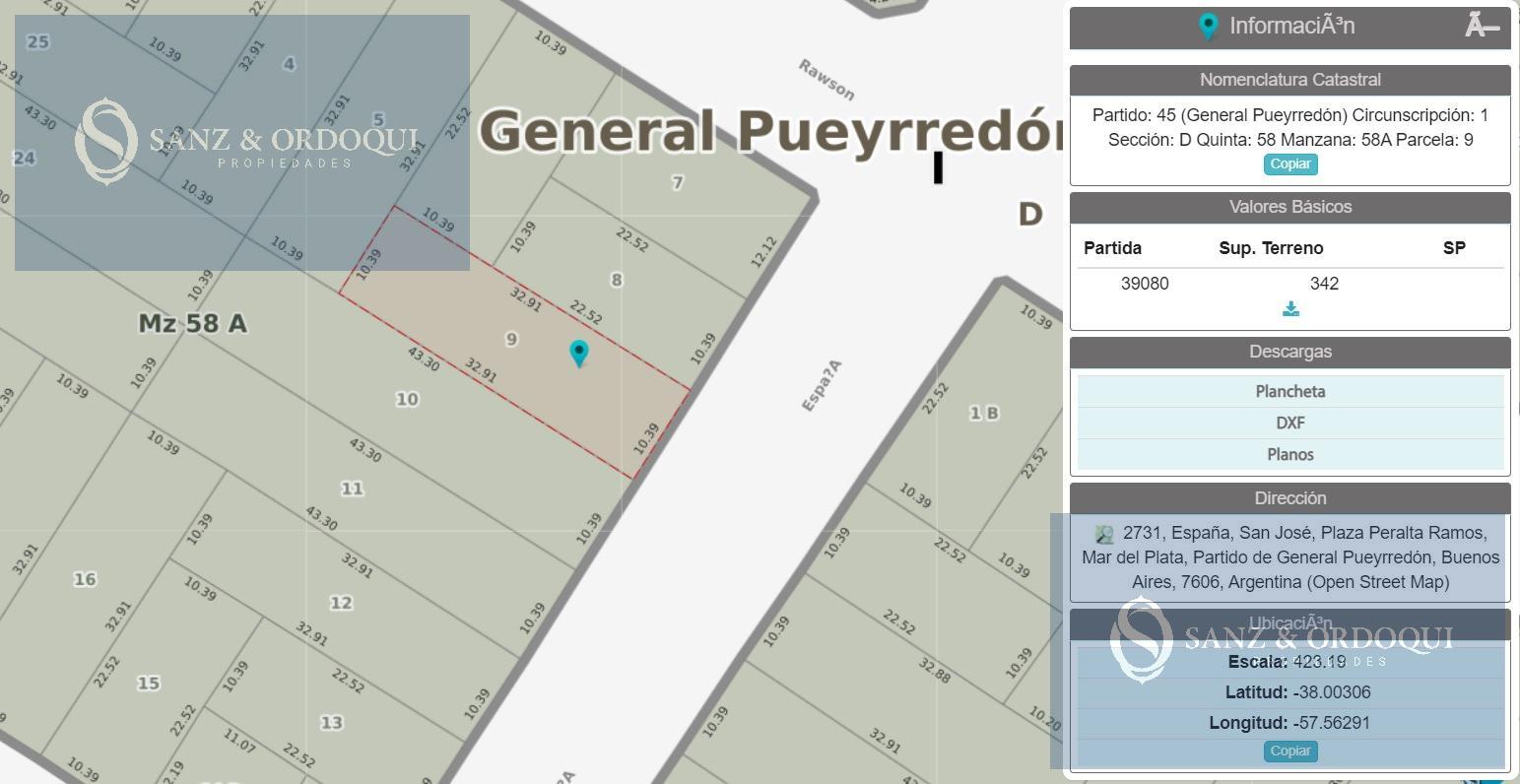The width and height of the screenshot is (1520, 784).
Task: Select parcel 10 on the map
Action: tap(407, 399)
